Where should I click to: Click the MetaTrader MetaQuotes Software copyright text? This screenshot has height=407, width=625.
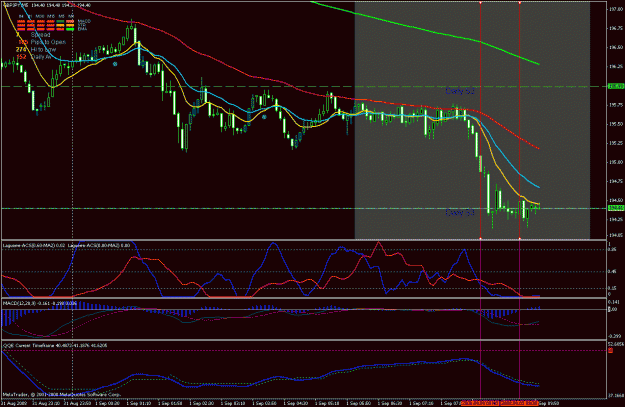(x=62, y=395)
